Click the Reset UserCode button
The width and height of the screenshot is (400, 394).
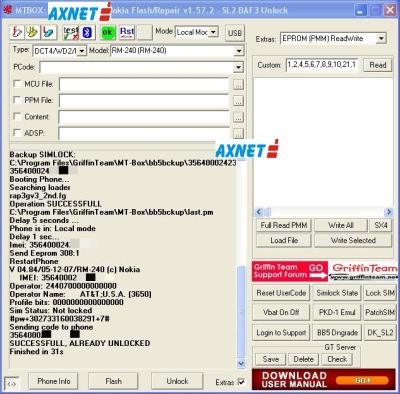coord(281,293)
